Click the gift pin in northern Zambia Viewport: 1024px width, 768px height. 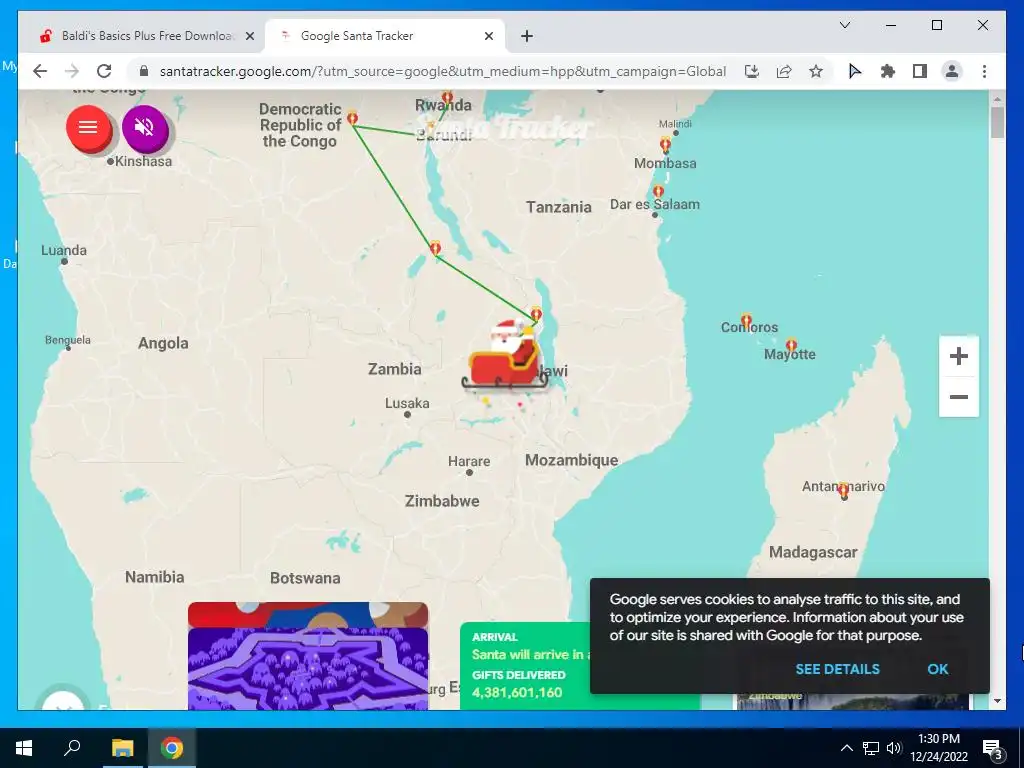435,248
